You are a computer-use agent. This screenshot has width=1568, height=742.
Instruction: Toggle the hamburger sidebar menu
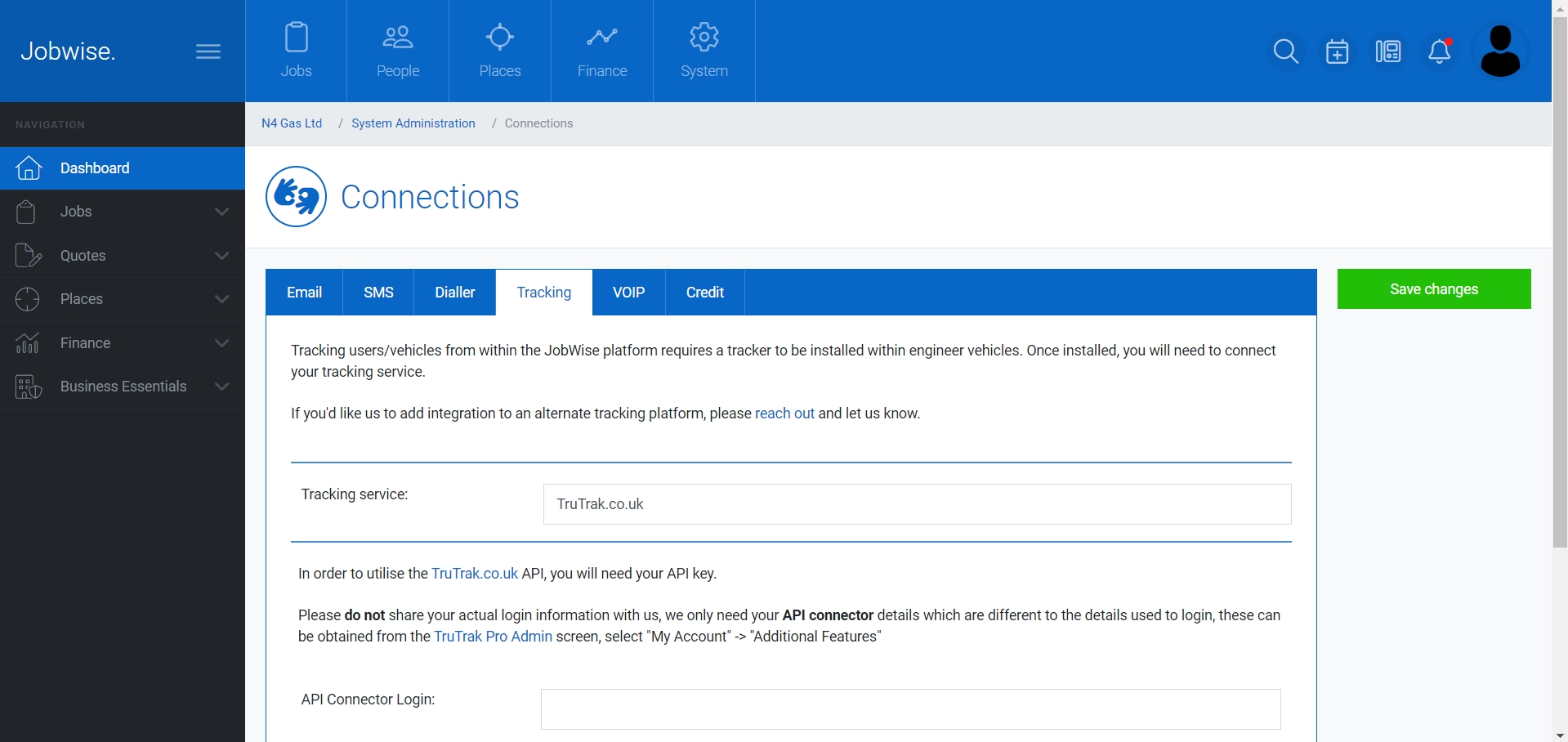pyautogui.click(x=208, y=51)
